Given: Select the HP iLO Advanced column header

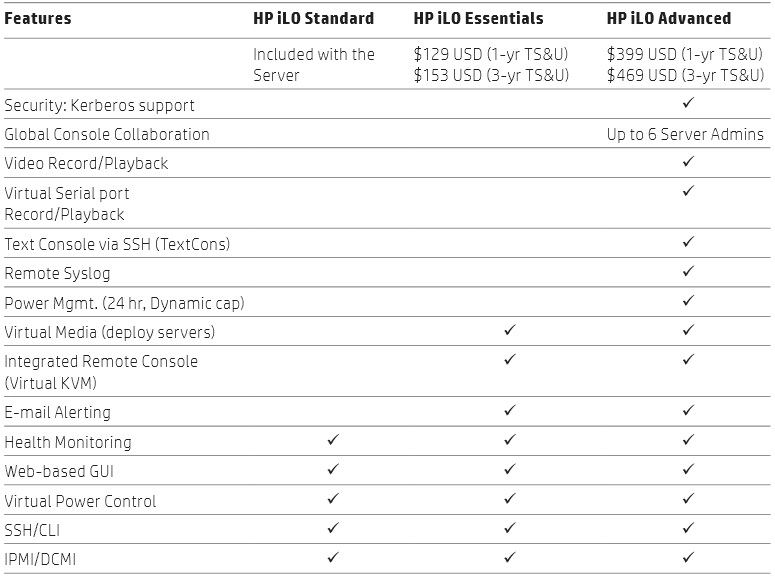Looking at the screenshot, I should pyautogui.click(x=669, y=18).
